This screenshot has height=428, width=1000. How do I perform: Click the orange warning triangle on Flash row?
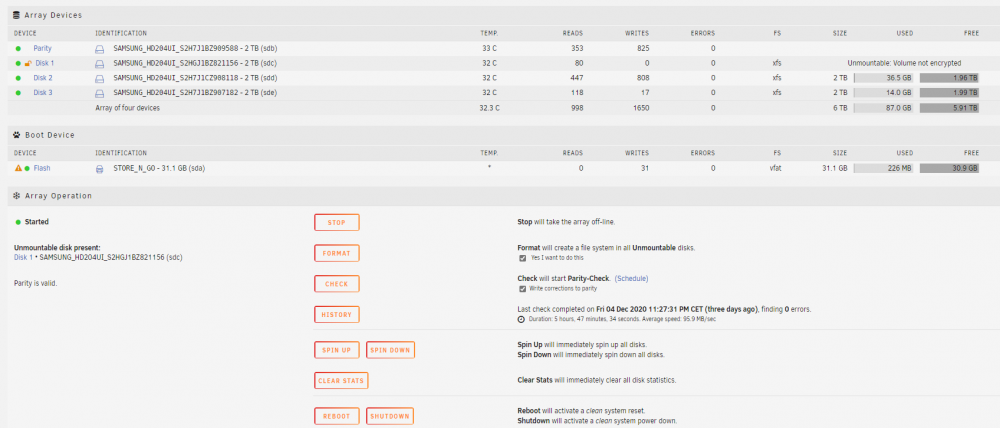pos(18,168)
